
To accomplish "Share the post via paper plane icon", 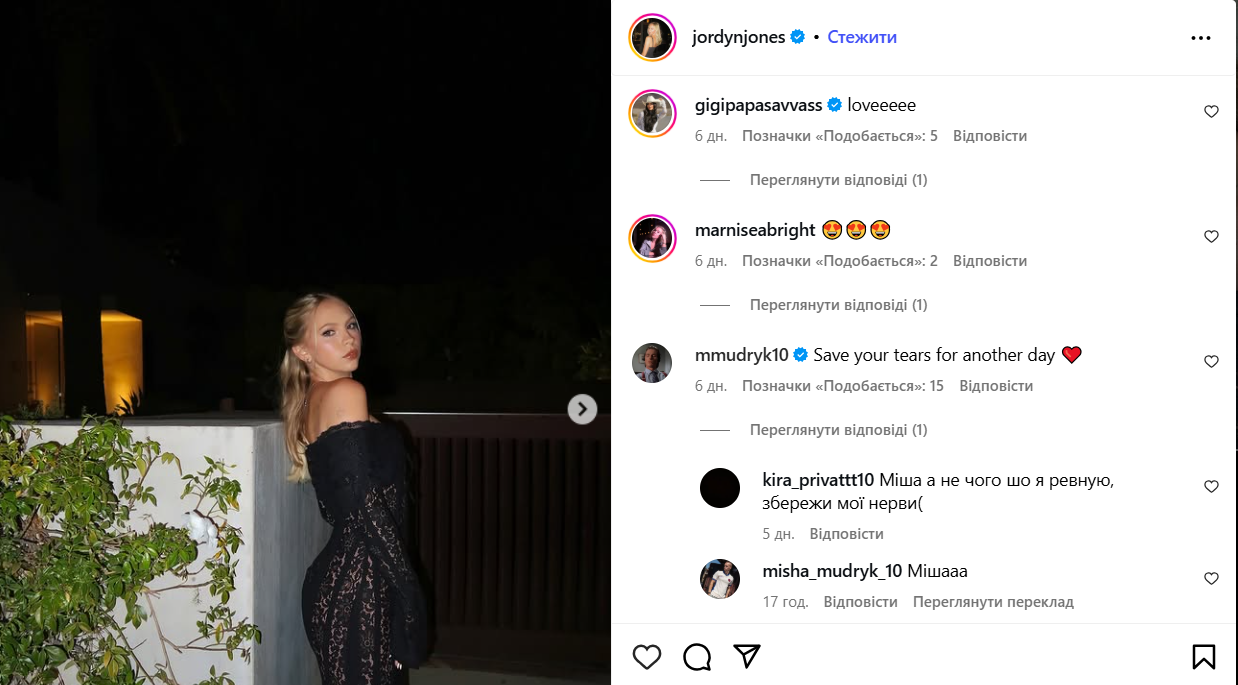I will pyautogui.click(x=747, y=656).
